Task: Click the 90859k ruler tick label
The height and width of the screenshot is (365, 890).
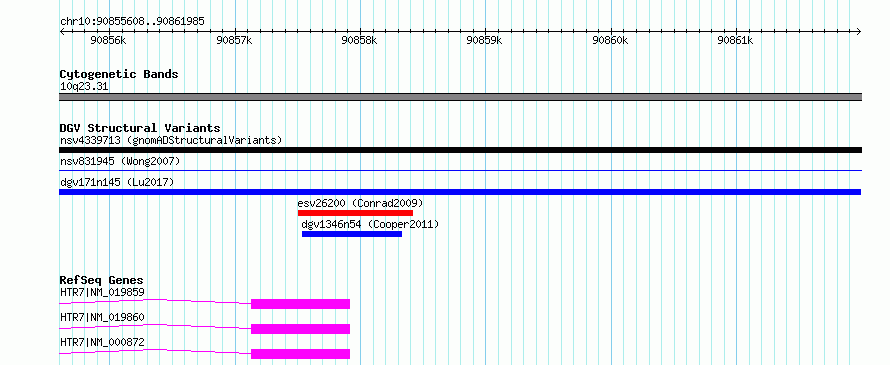Action: tap(484, 40)
